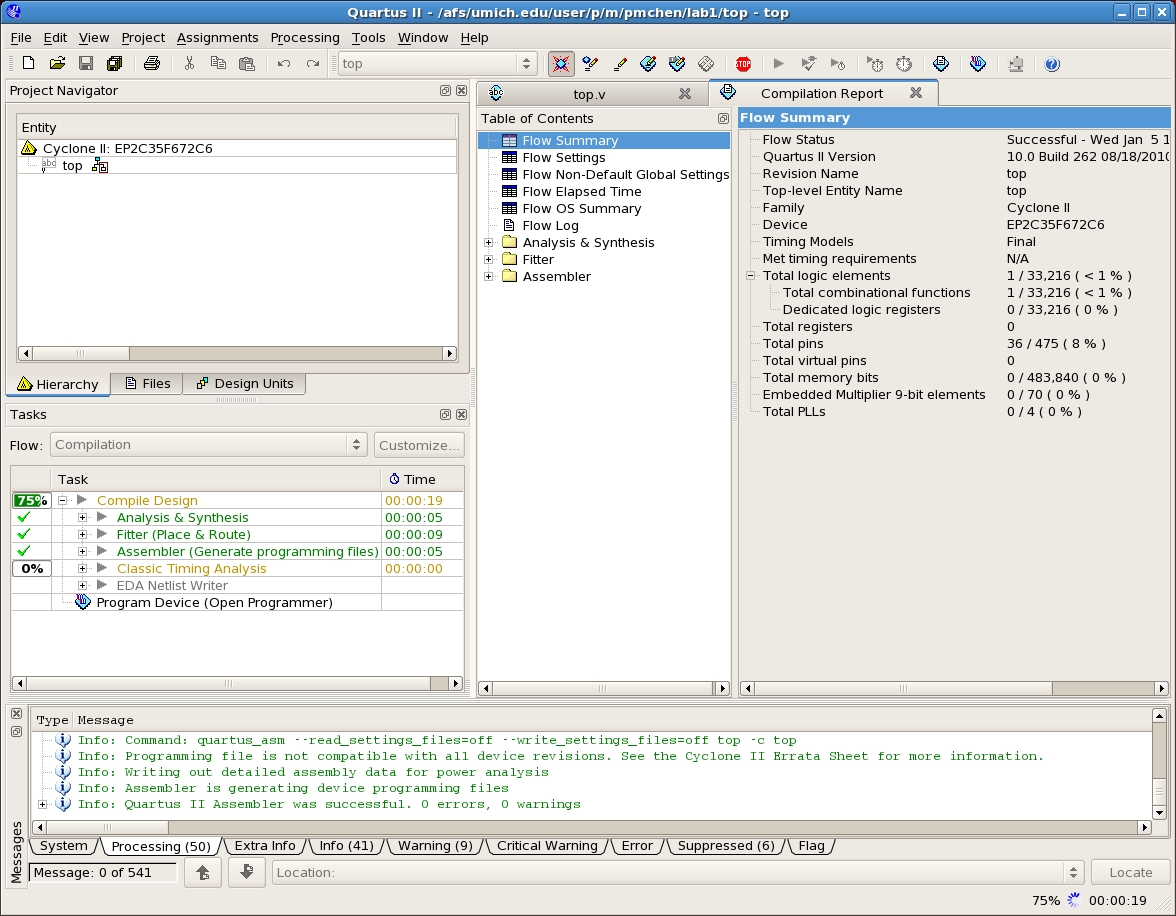Expand the Assembler was successful message
The image size is (1176, 916).
(43, 804)
